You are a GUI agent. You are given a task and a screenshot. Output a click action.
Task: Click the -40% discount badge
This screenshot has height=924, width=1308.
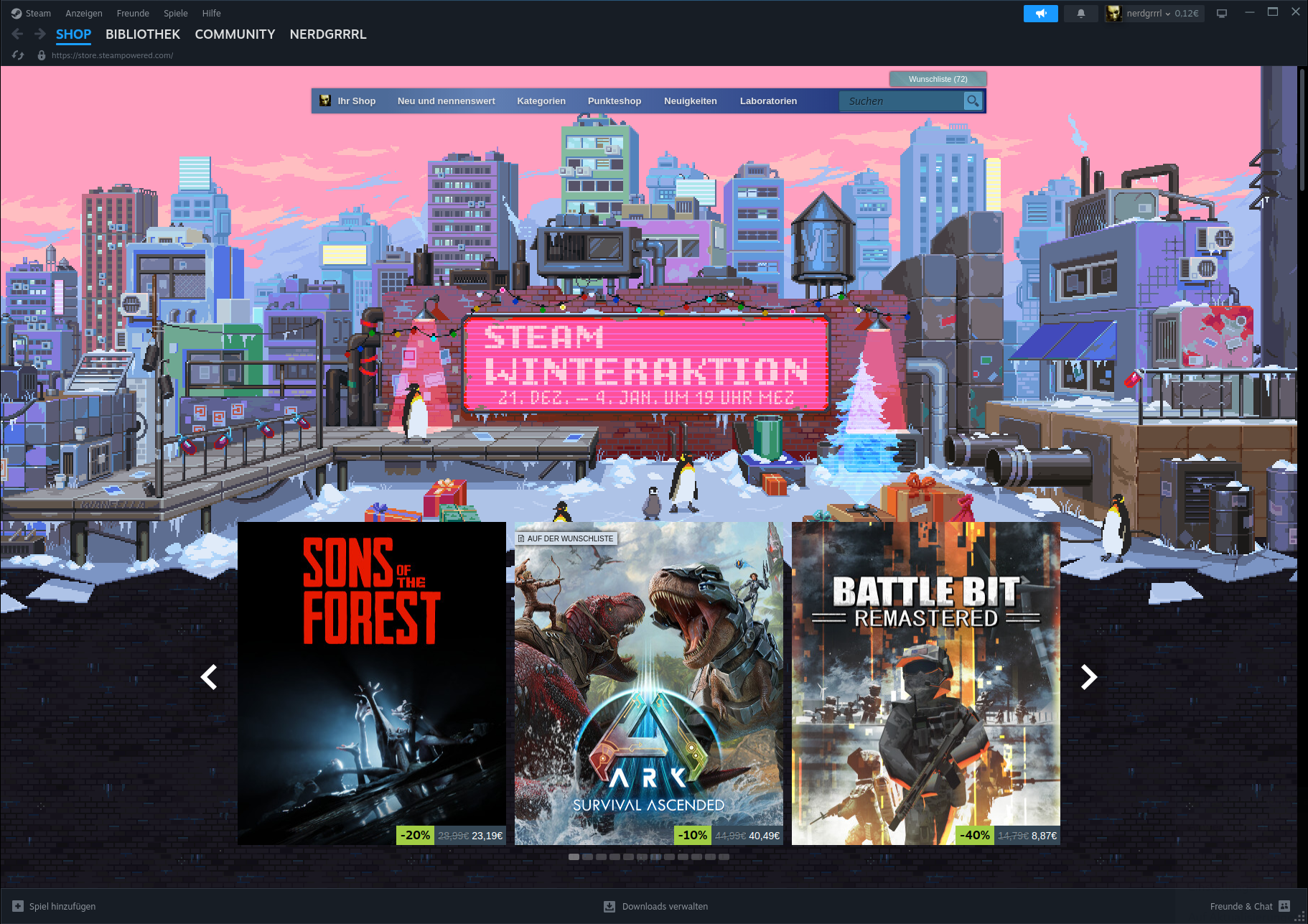click(x=975, y=836)
